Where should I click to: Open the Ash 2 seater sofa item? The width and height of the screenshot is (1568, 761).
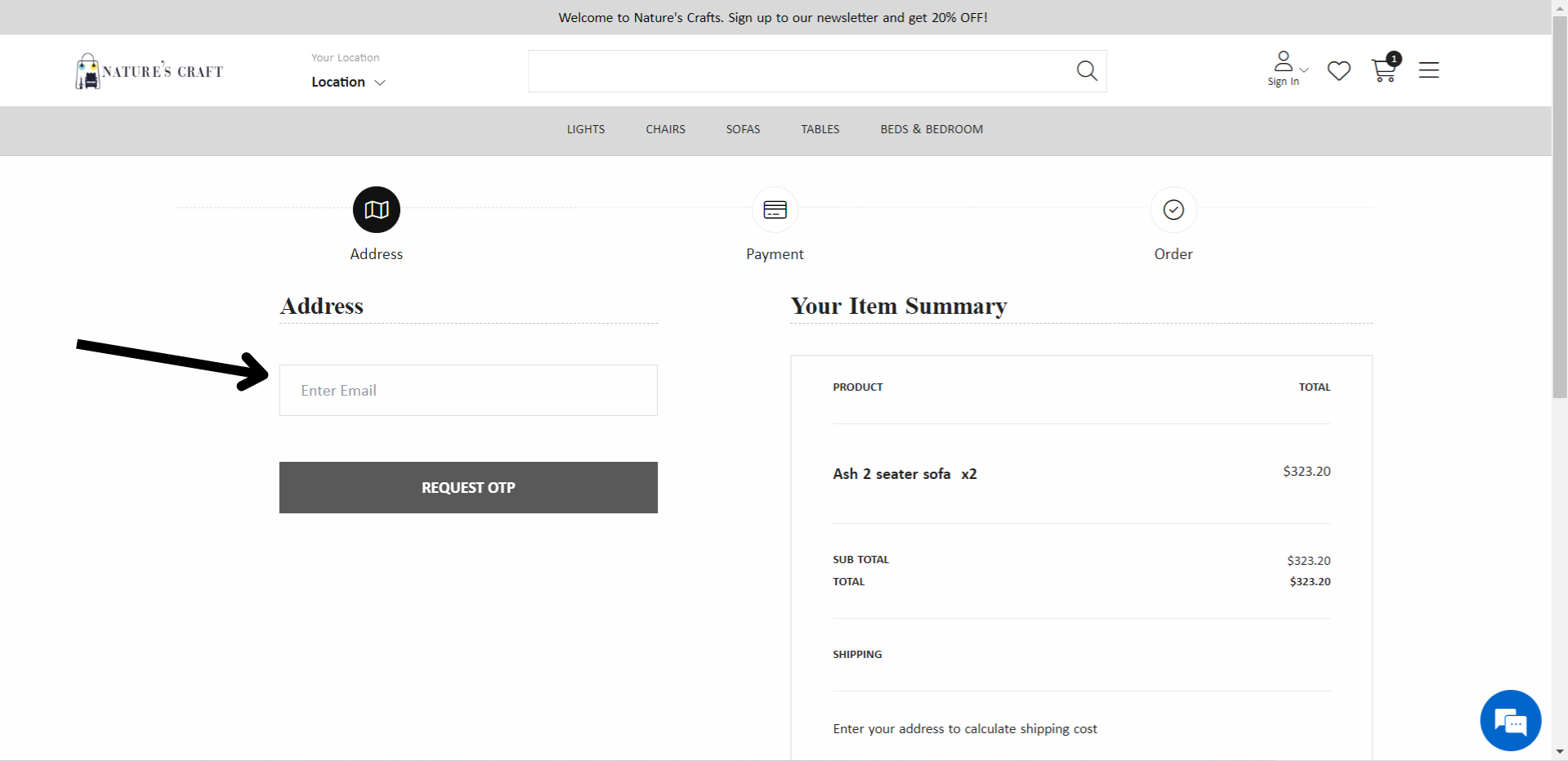click(891, 474)
